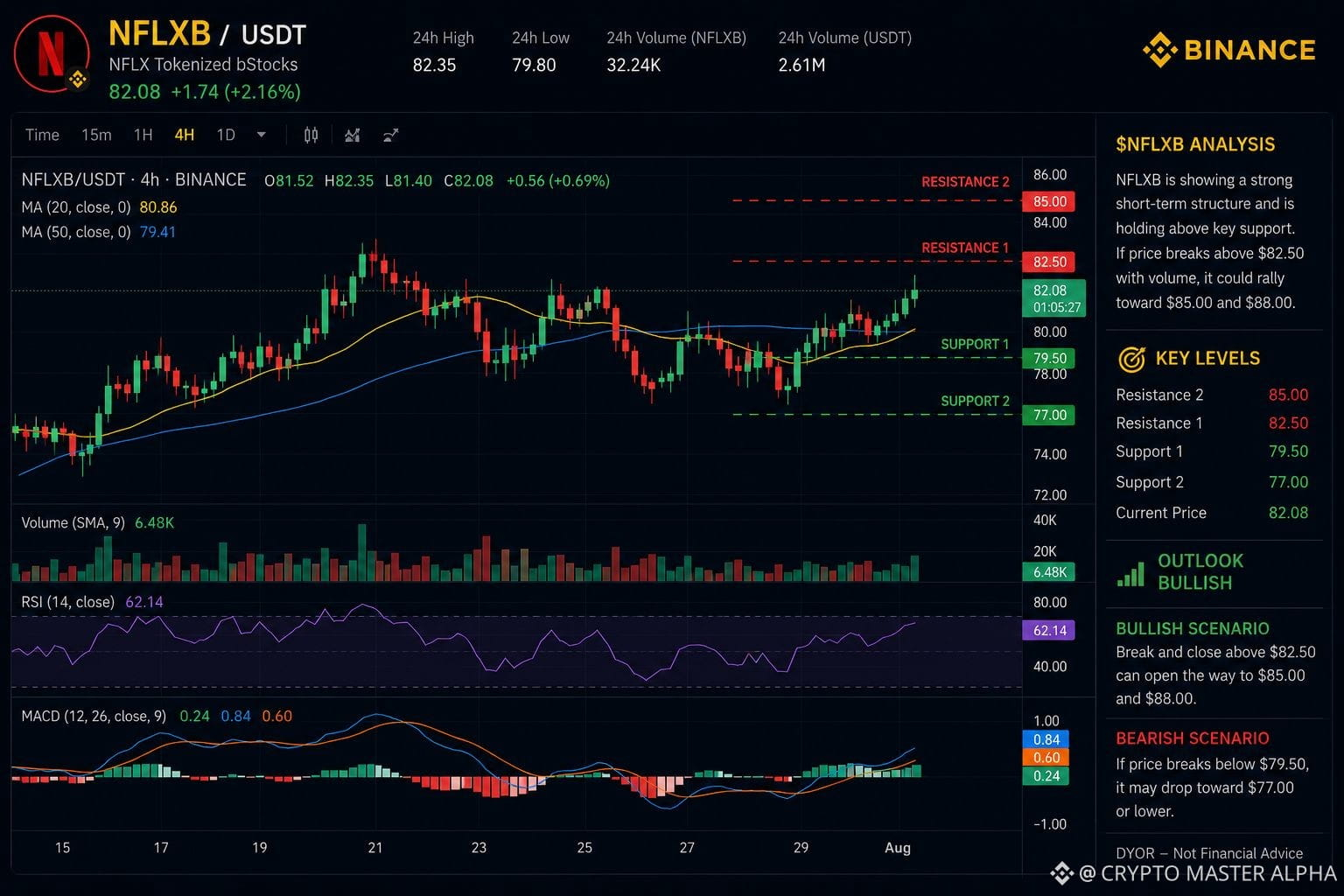Click the '15' date label on time axis
The width and height of the screenshot is (1344, 896).
point(62,847)
